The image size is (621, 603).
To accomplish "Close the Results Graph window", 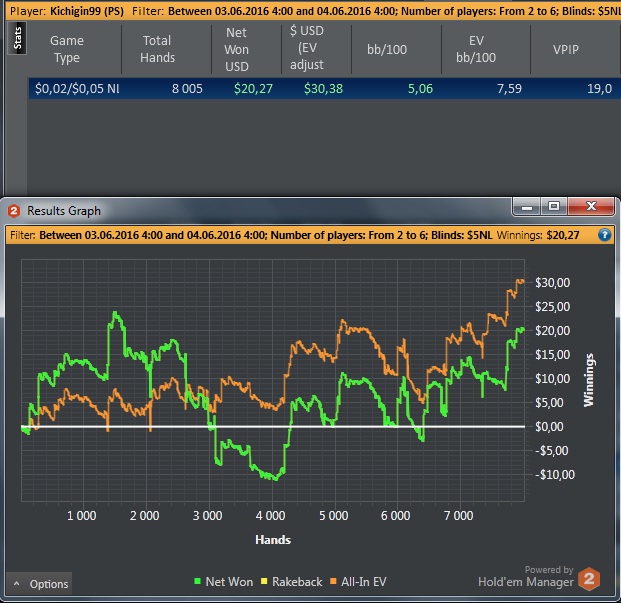I will [x=591, y=206].
